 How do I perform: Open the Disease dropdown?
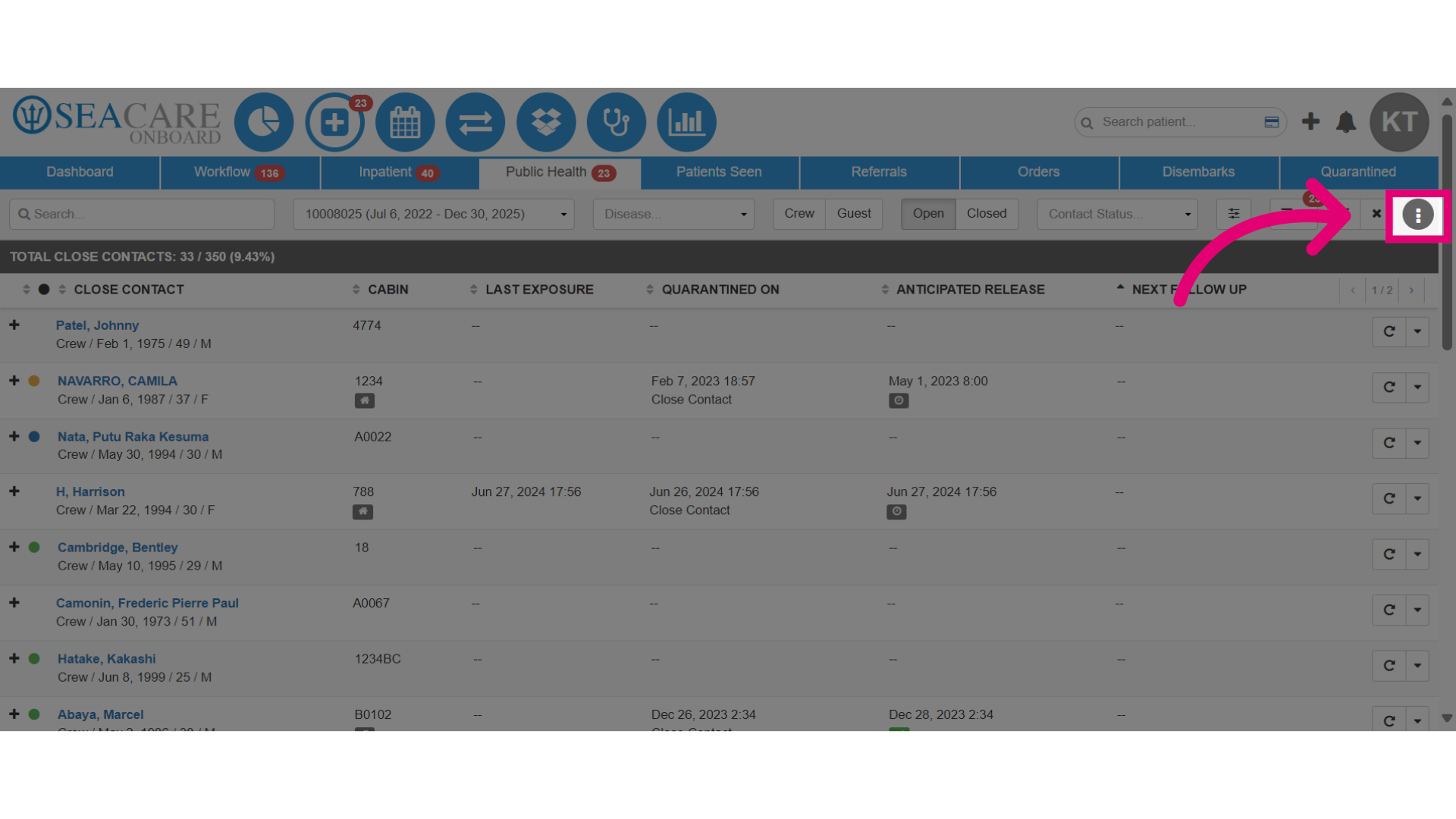coord(673,214)
